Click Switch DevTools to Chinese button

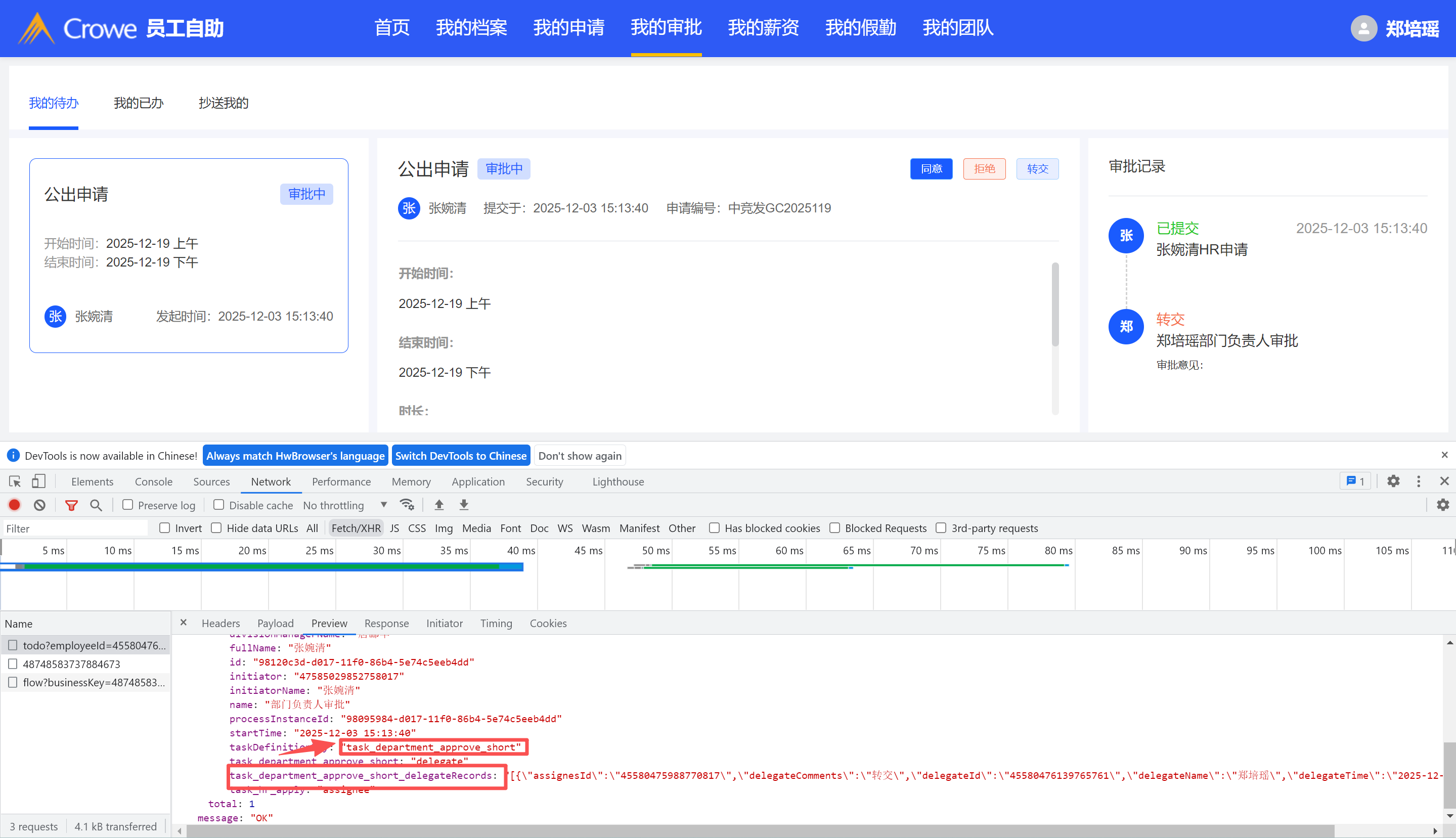[x=460, y=456]
